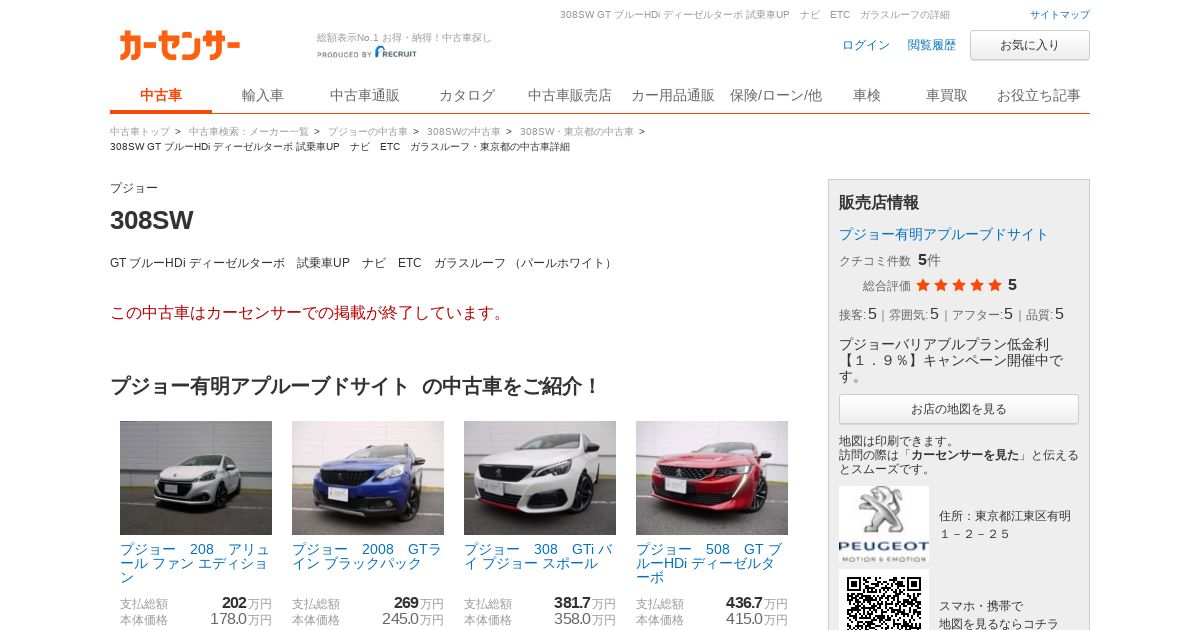Open the 中古車販売店 tab
This screenshot has height=630, width=1200.
pos(570,96)
